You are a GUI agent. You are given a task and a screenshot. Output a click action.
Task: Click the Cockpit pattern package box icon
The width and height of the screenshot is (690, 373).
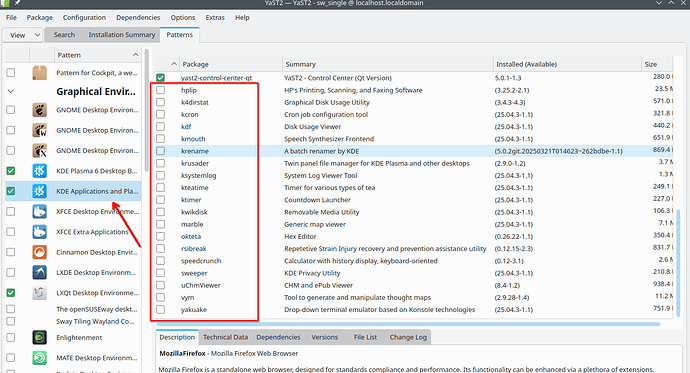pos(40,73)
